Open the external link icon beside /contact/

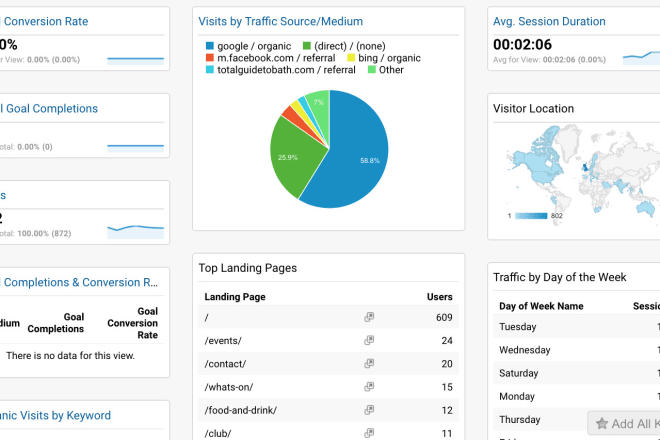[x=369, y=363]
